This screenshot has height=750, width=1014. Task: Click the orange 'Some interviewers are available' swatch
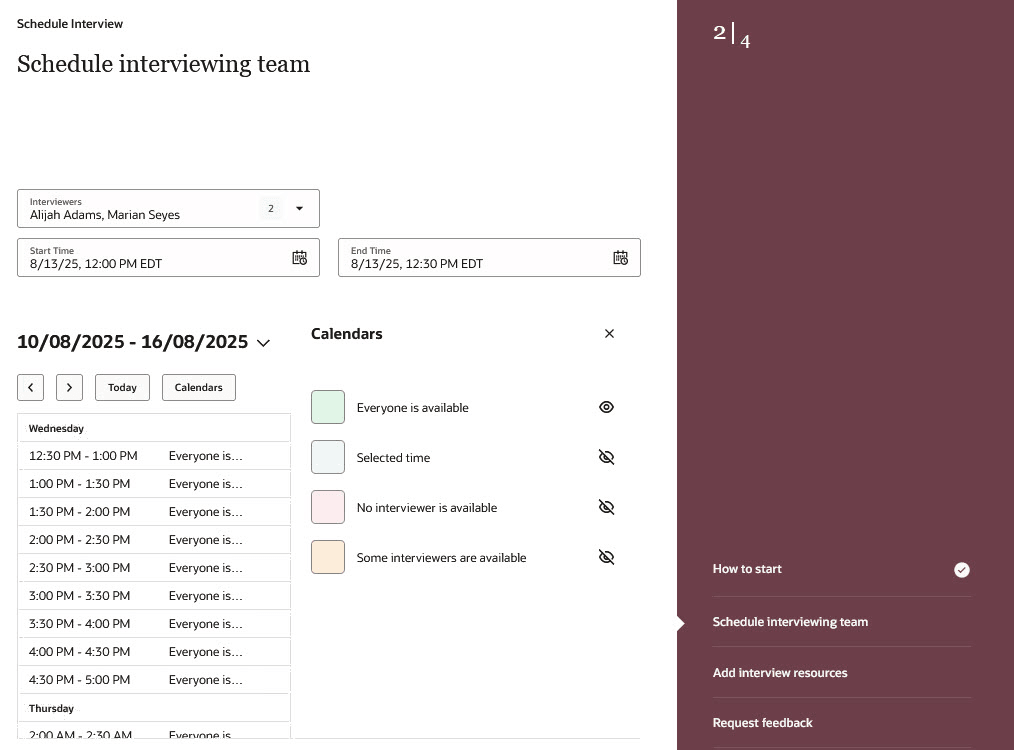[328, 557]
